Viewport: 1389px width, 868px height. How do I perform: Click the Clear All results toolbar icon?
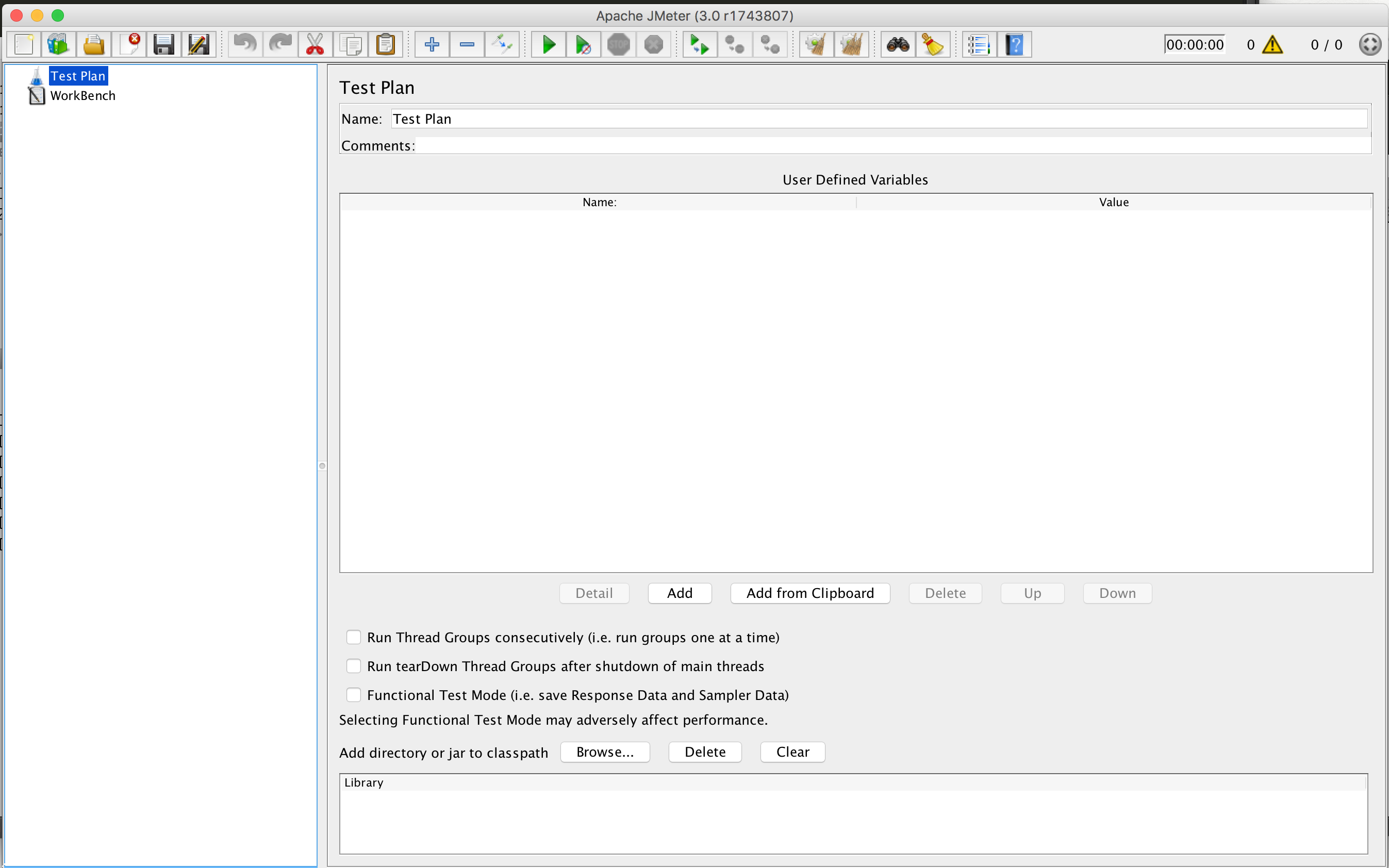click(x=852, y=44)
